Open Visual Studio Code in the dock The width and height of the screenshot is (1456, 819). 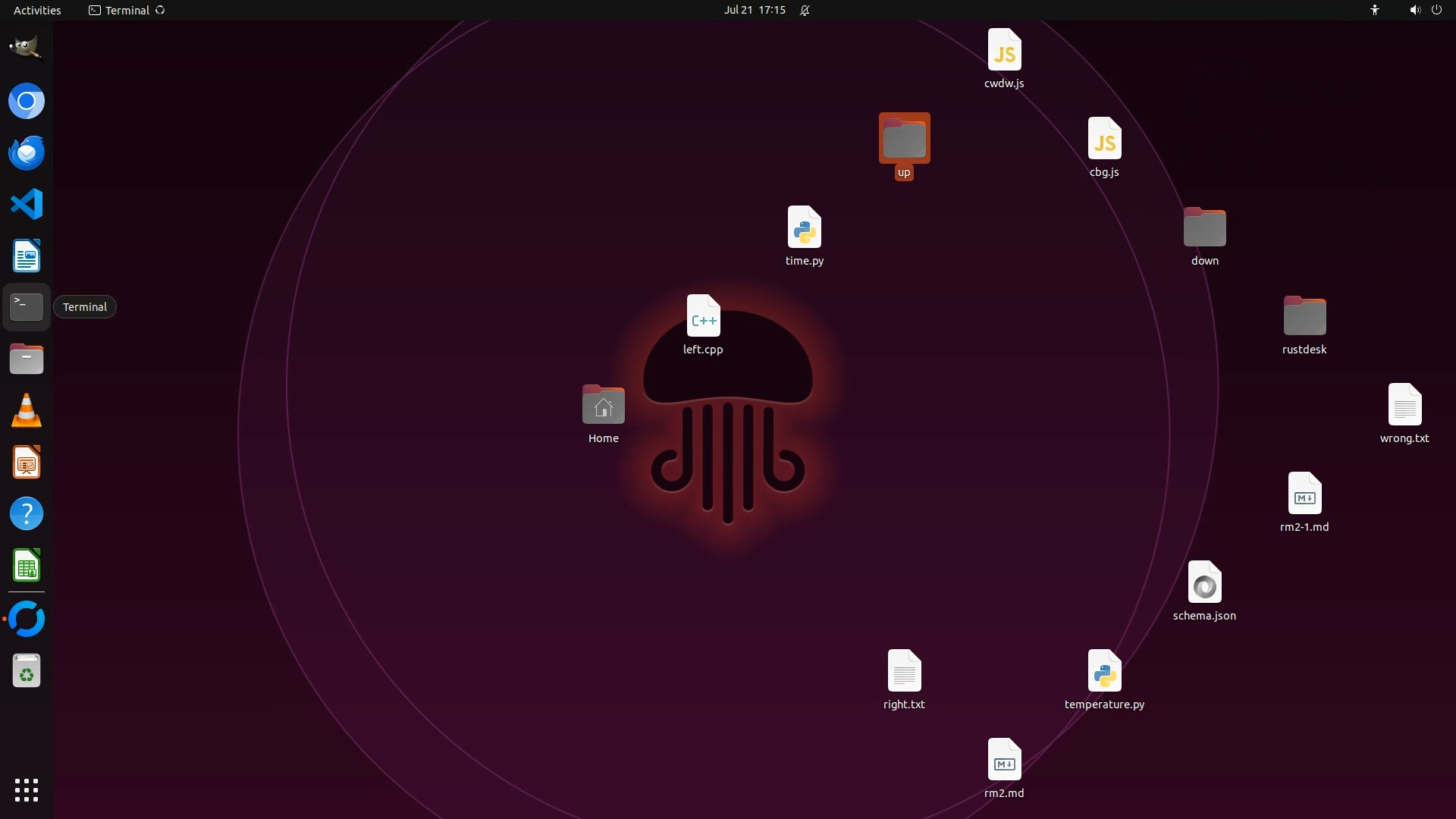[x=27, y=204]
